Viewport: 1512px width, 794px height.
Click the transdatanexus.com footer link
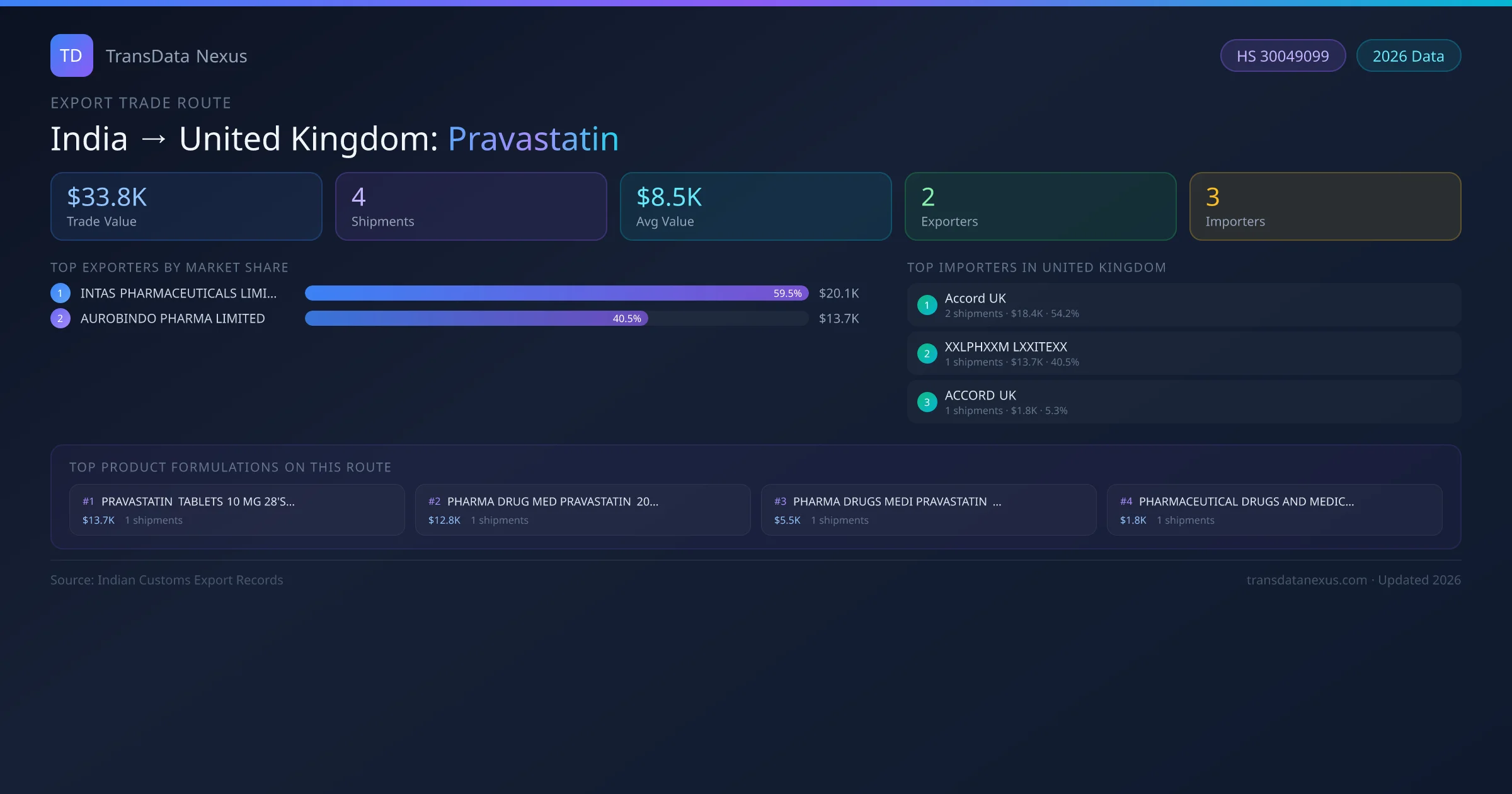pos(1306,580)
